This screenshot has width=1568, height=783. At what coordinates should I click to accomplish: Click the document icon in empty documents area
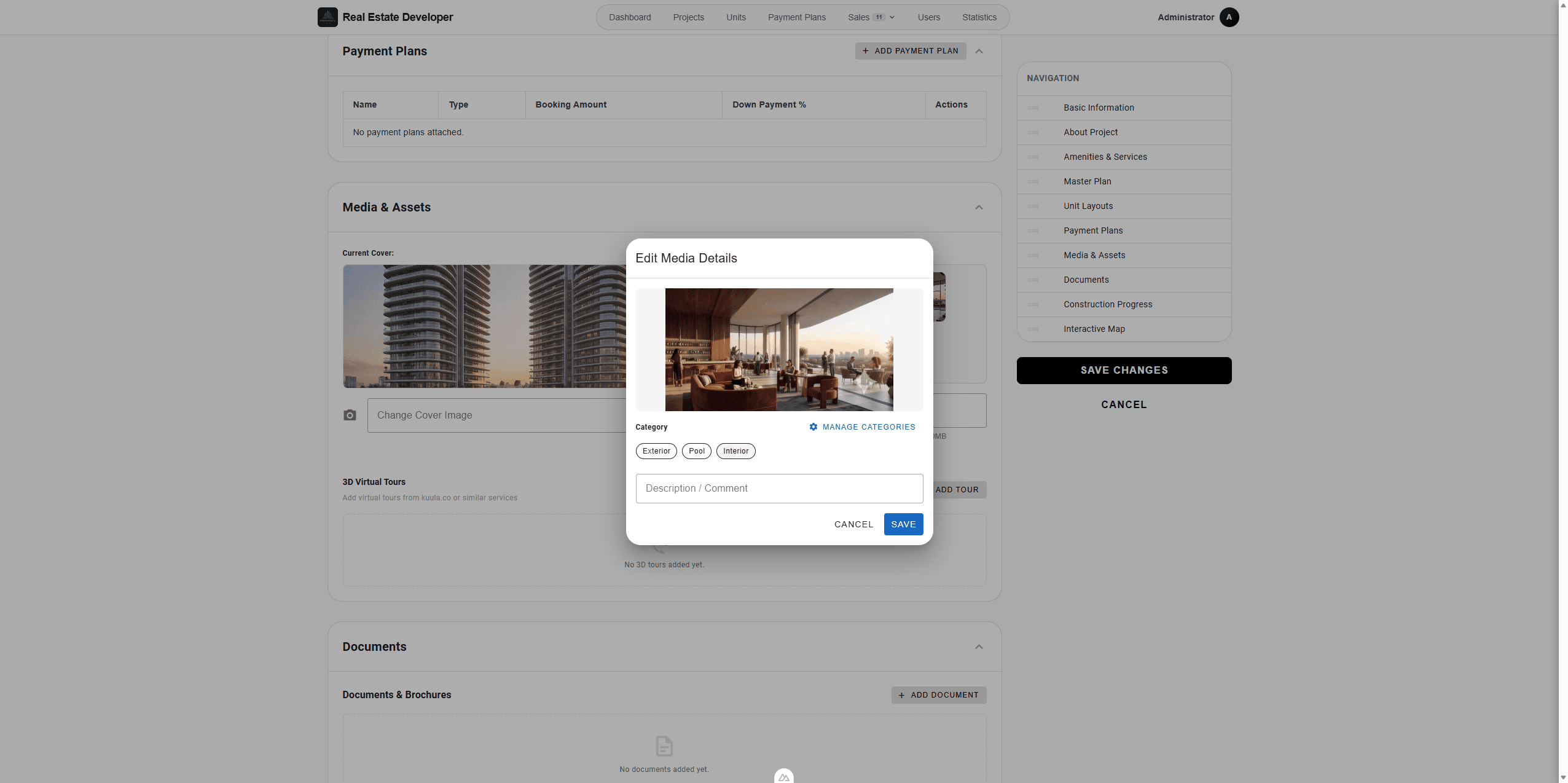point(664,746)
